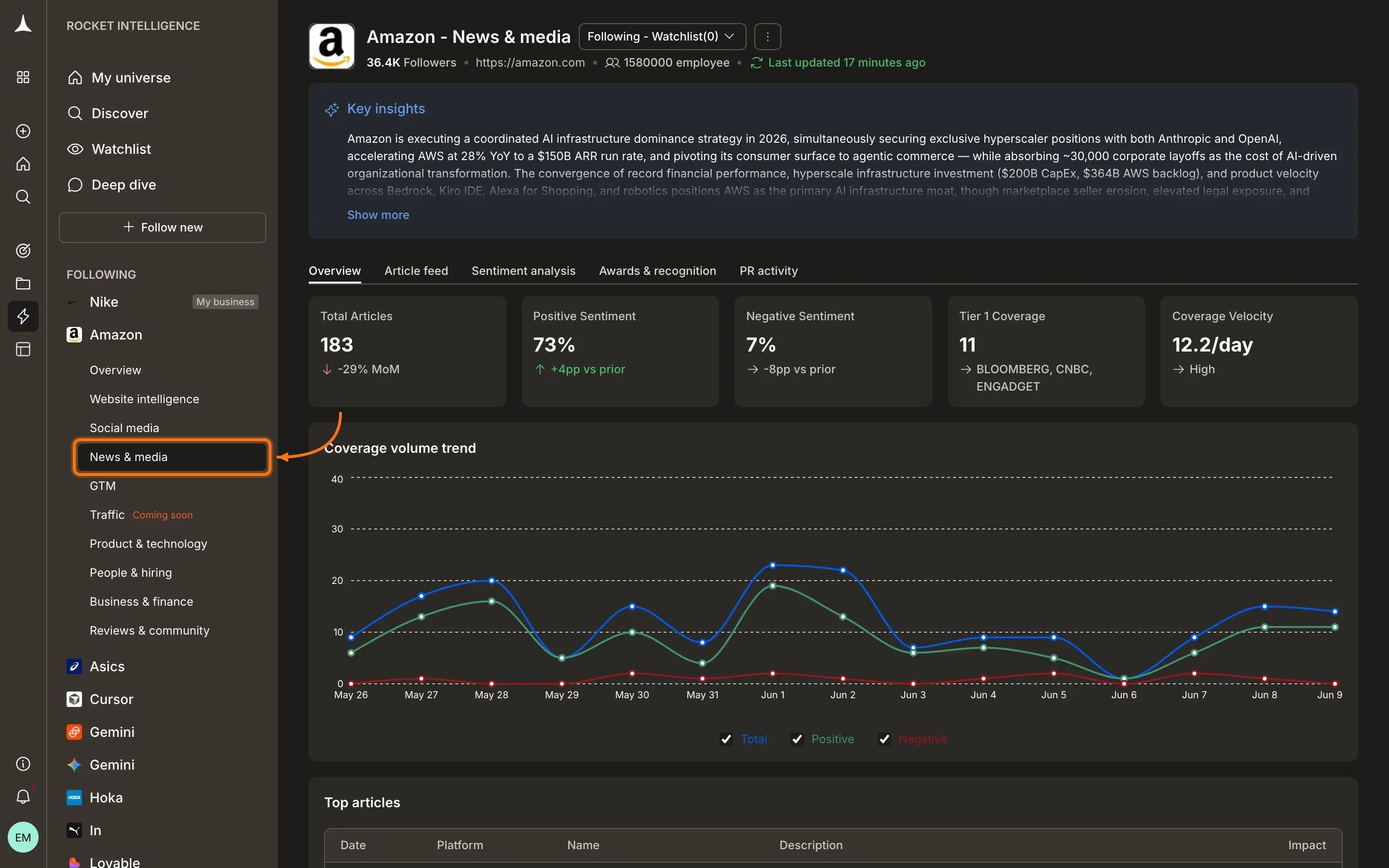Screen dimensions: 1389x868
Task: Click Show more under Key insights
Action: [378, 215]
